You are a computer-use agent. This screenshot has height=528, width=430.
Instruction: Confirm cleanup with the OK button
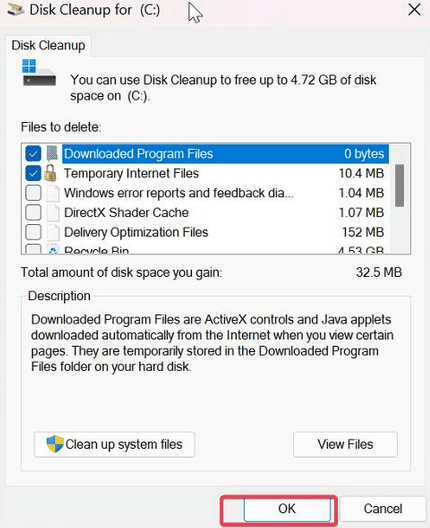pyautogui.click(x=287, y=509)
